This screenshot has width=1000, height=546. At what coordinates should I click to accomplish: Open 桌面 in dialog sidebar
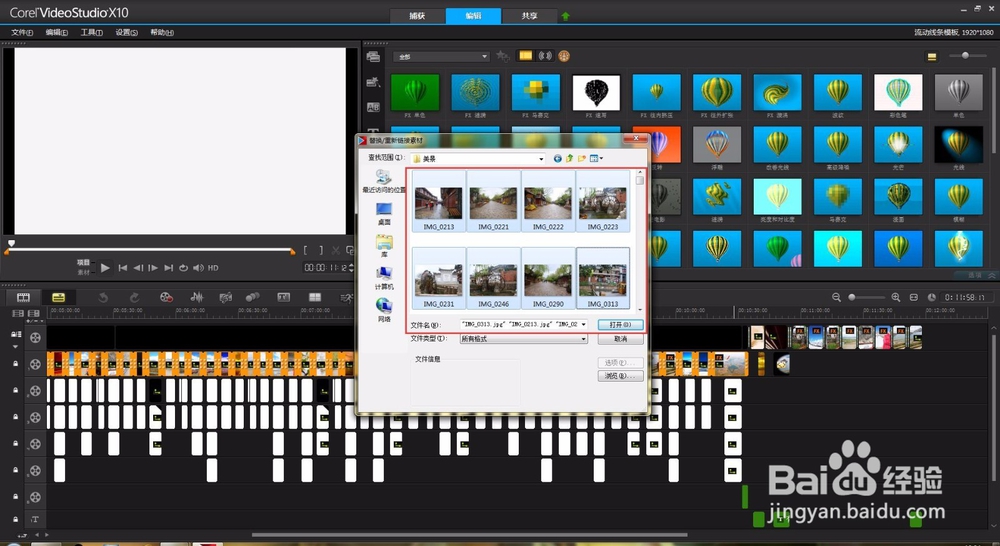pos(384,214)
